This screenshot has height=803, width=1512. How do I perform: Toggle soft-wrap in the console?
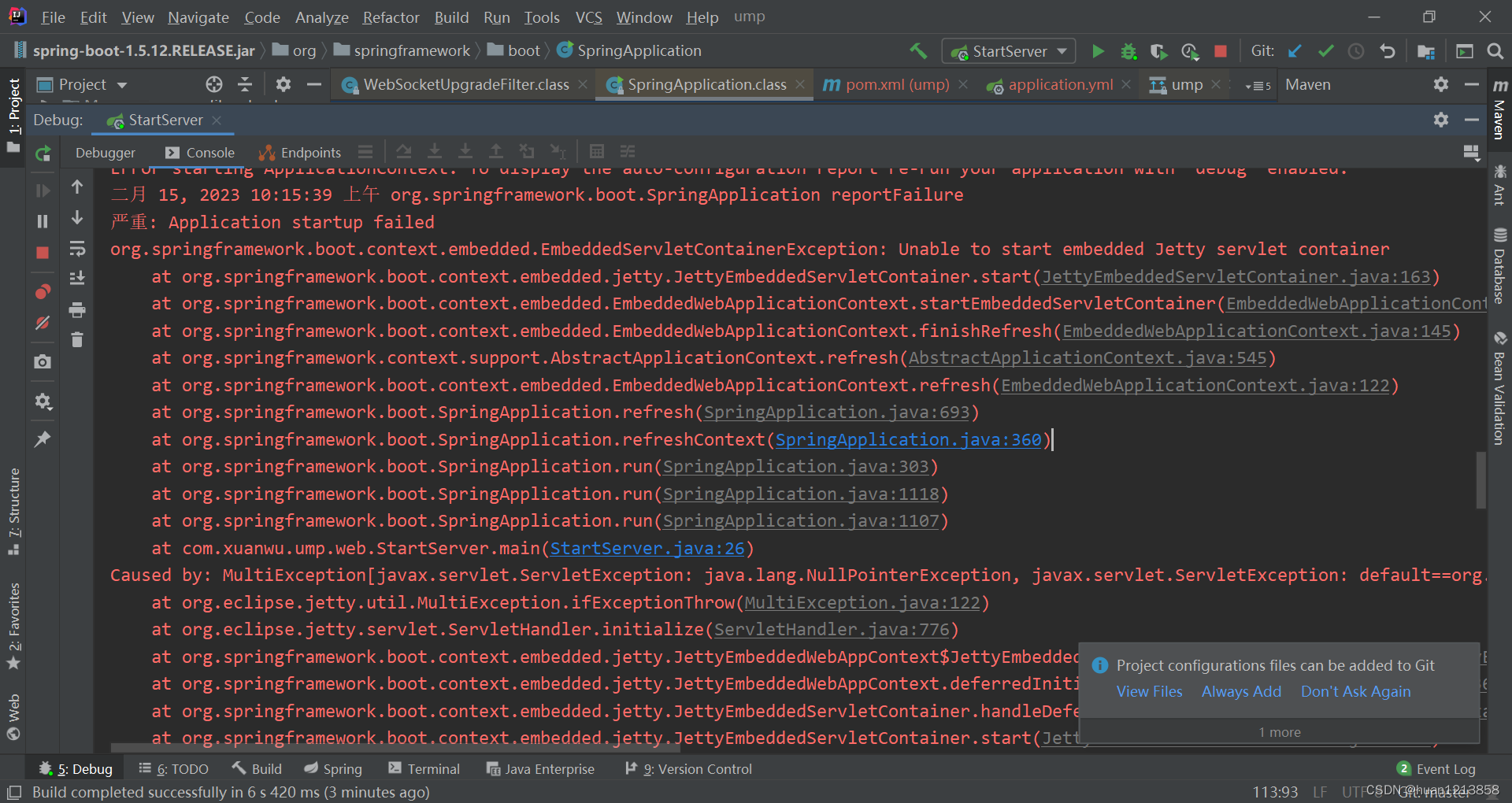tap(77, 249)
